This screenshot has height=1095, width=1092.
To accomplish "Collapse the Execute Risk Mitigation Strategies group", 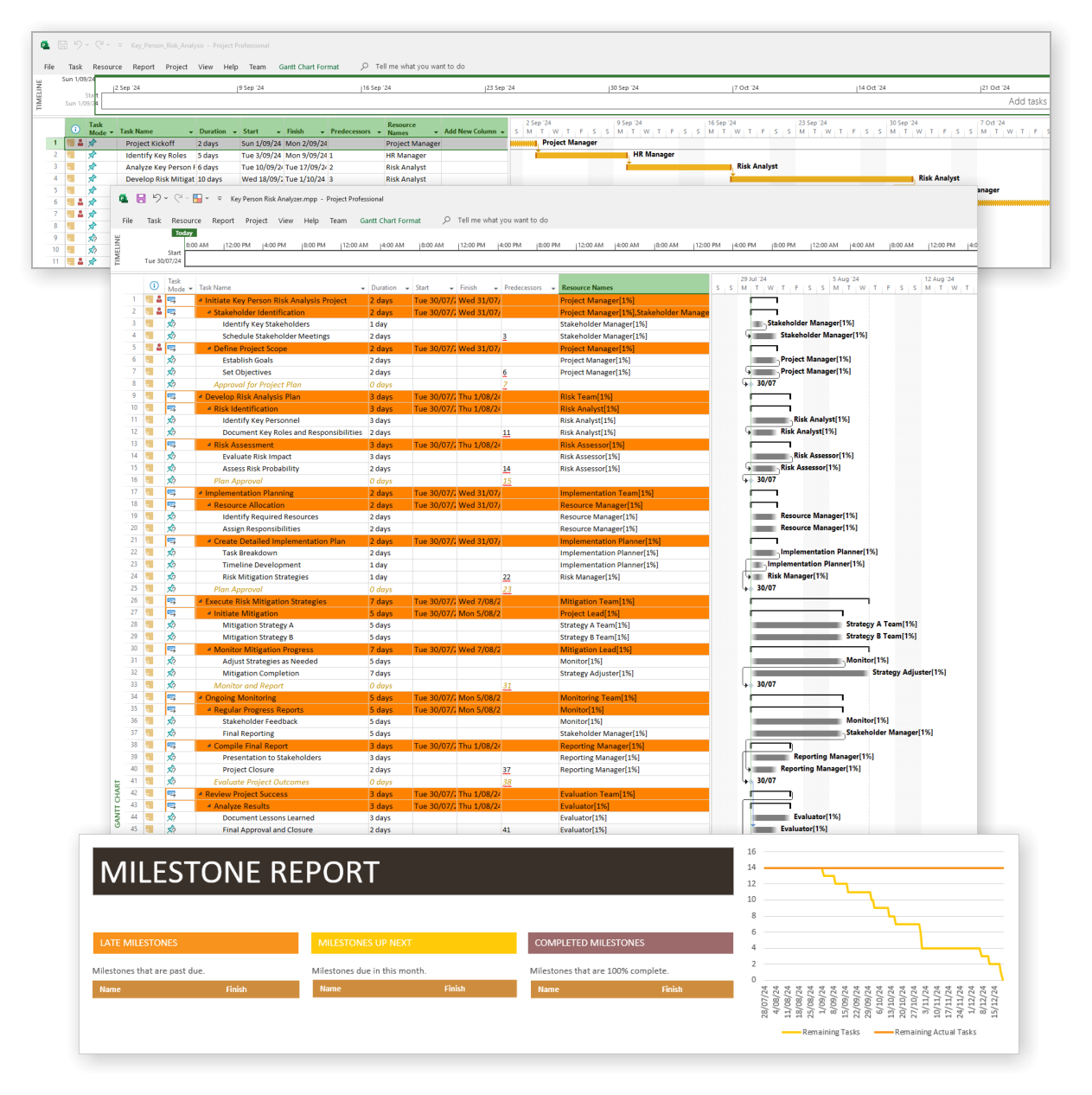I will tap(201, 602).
